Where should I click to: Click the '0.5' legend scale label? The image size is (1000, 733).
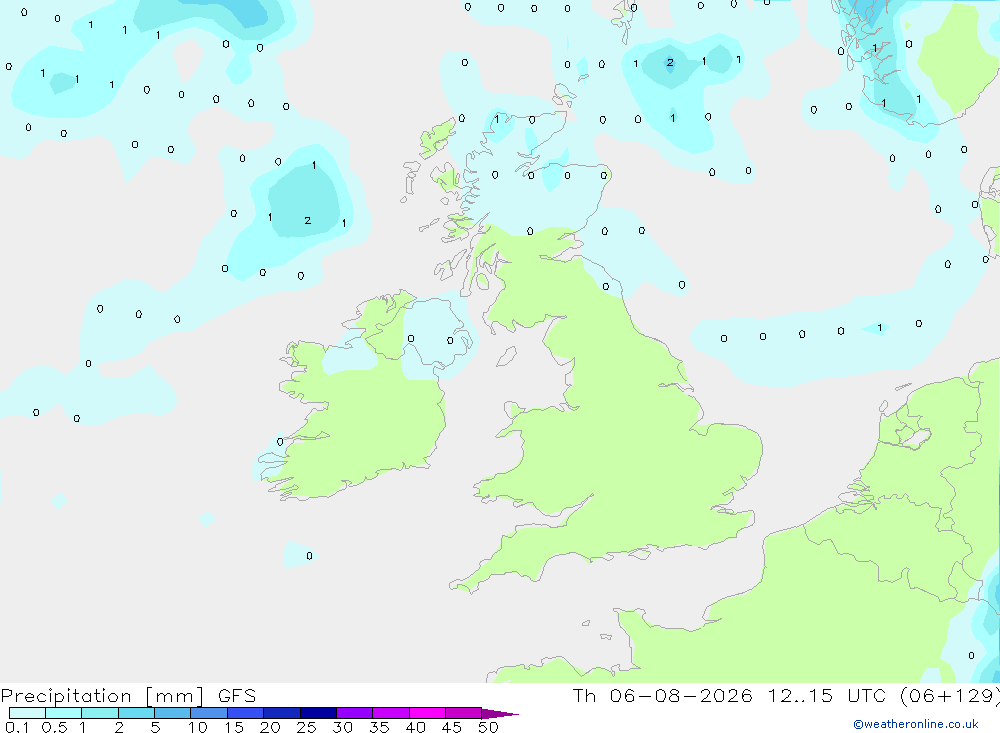click(x=54, y=727)
